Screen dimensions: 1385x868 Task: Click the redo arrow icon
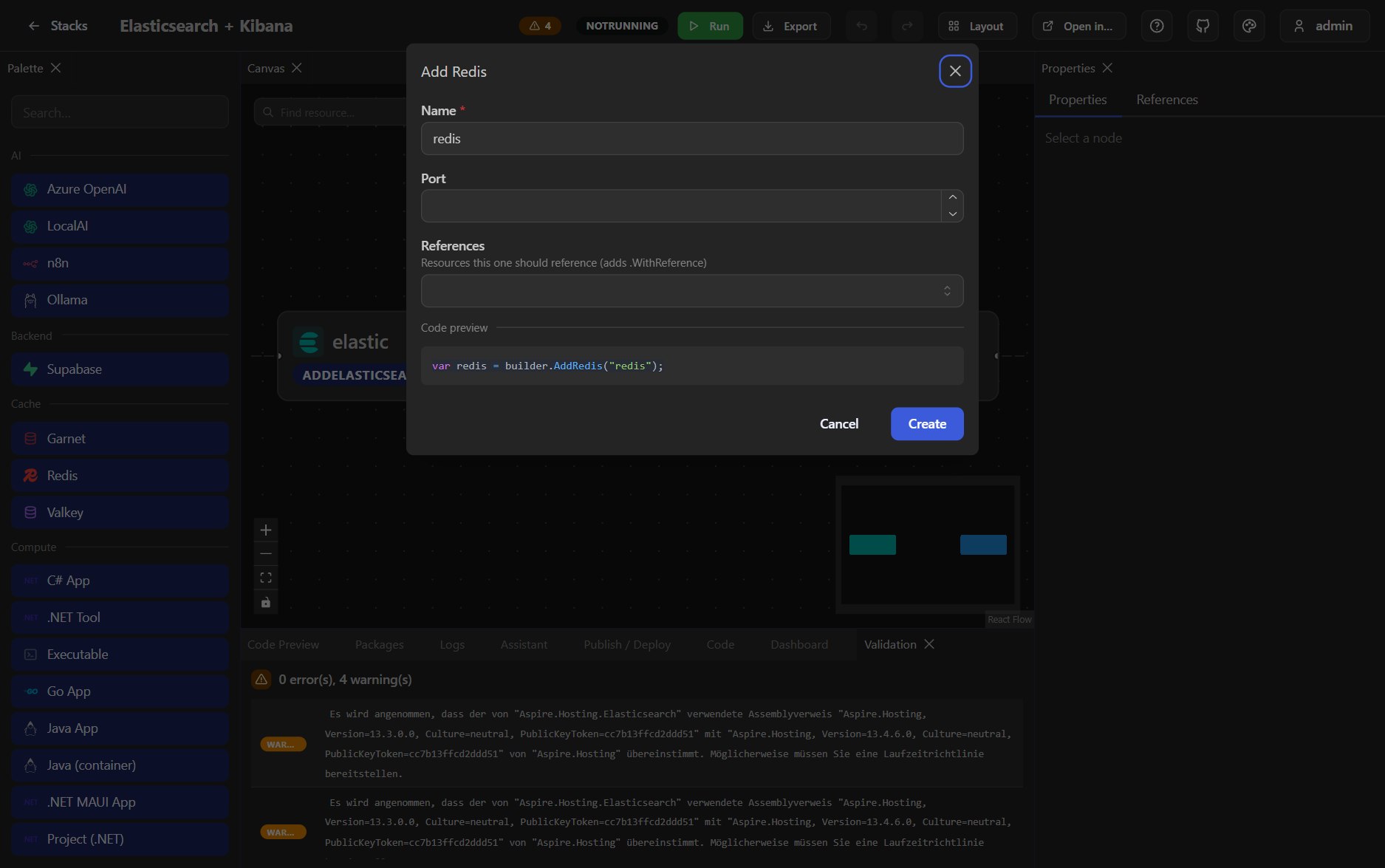[907, 26]
